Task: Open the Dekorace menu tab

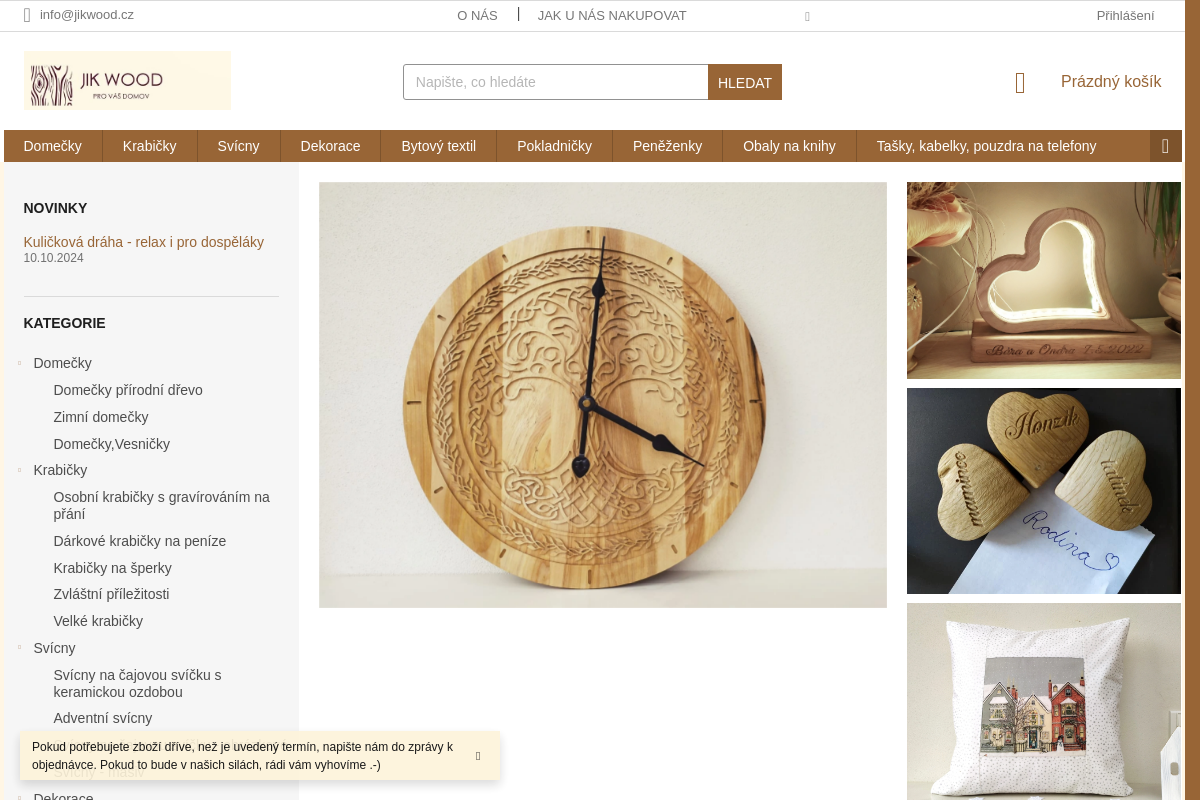Action: tap(330, 146)
